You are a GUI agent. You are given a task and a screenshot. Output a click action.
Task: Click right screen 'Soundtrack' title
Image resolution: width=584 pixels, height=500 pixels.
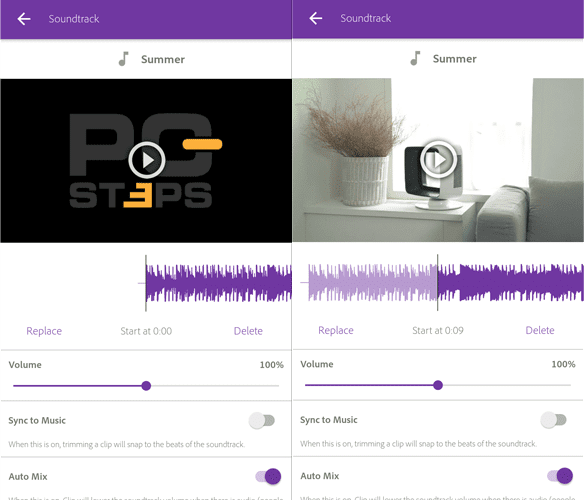(365, 18)
